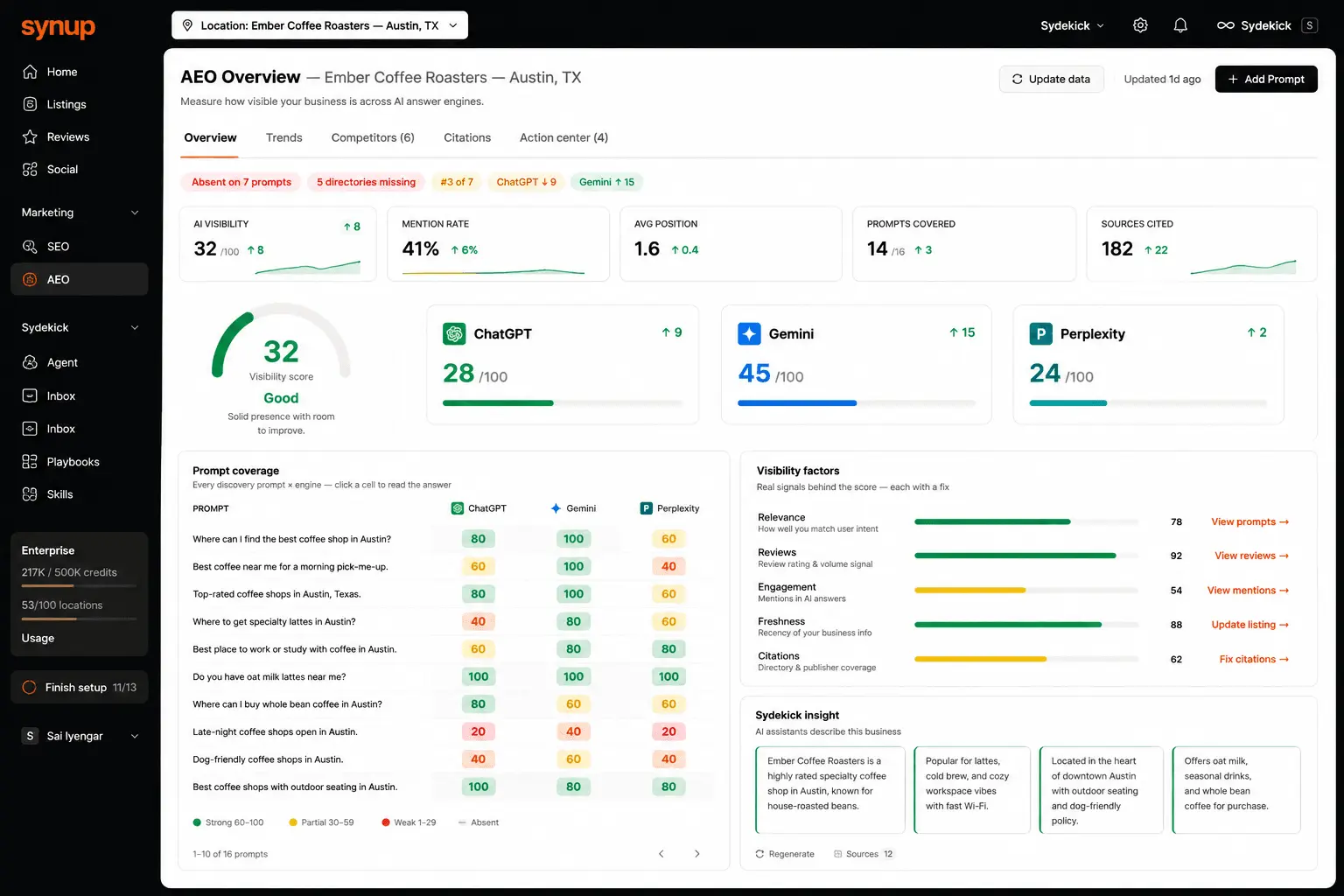Show notifications with the bell icon
Screen dimensions: 1344x896
(1180, 25)
